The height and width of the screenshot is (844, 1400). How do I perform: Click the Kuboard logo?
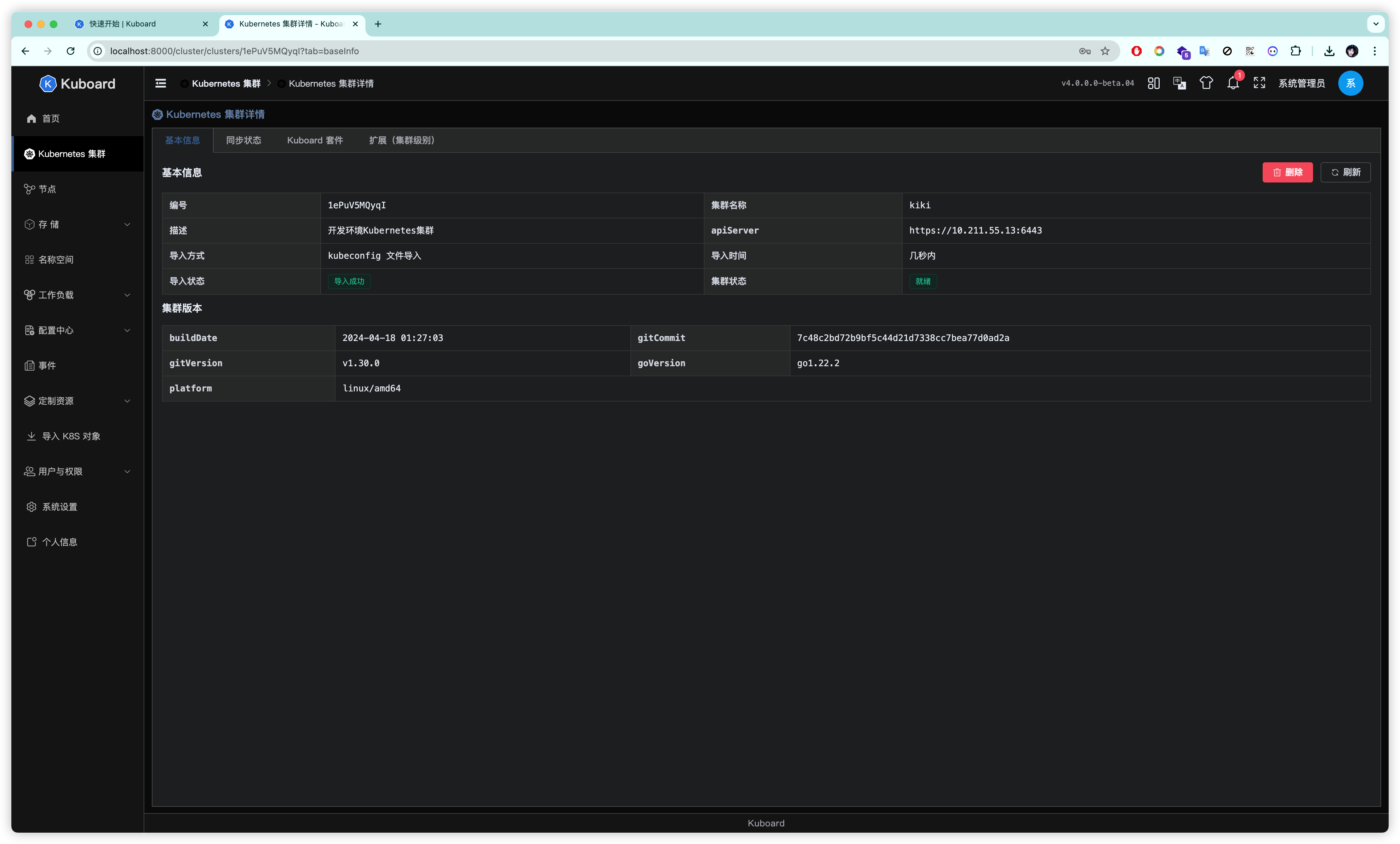click(x=77, y=84)
